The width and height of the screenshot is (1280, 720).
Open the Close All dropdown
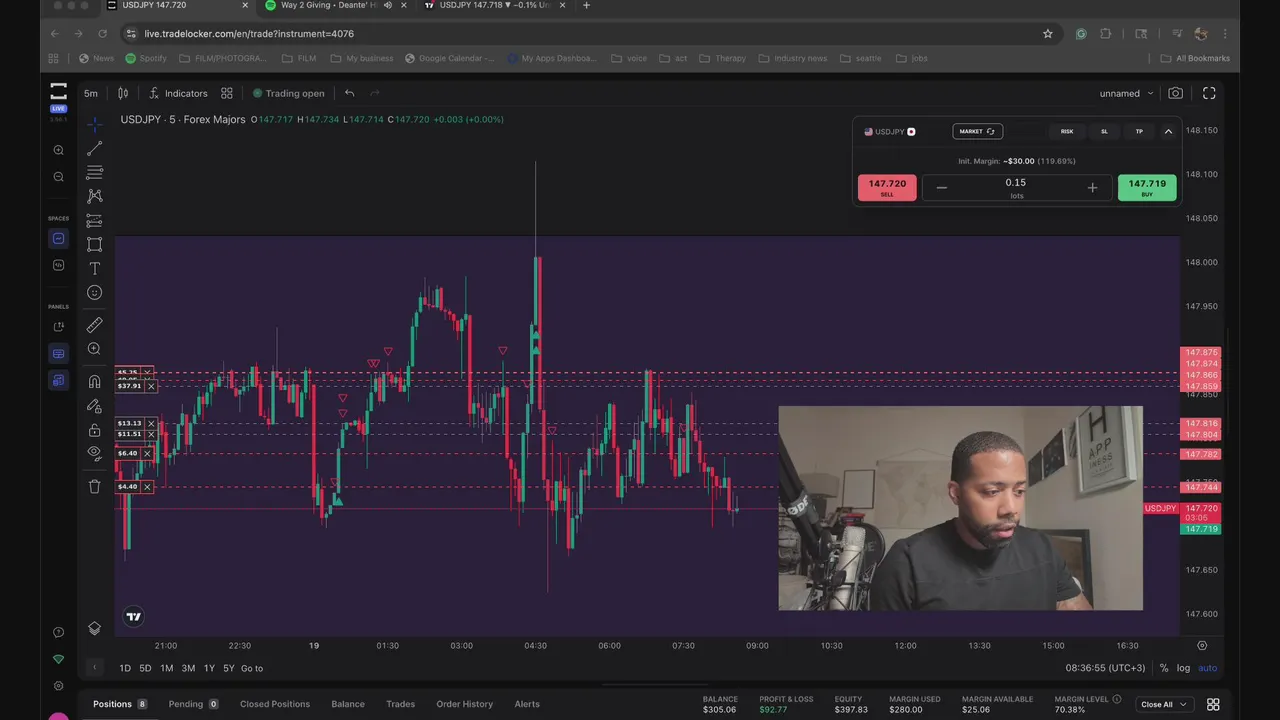pos(1165,704)
